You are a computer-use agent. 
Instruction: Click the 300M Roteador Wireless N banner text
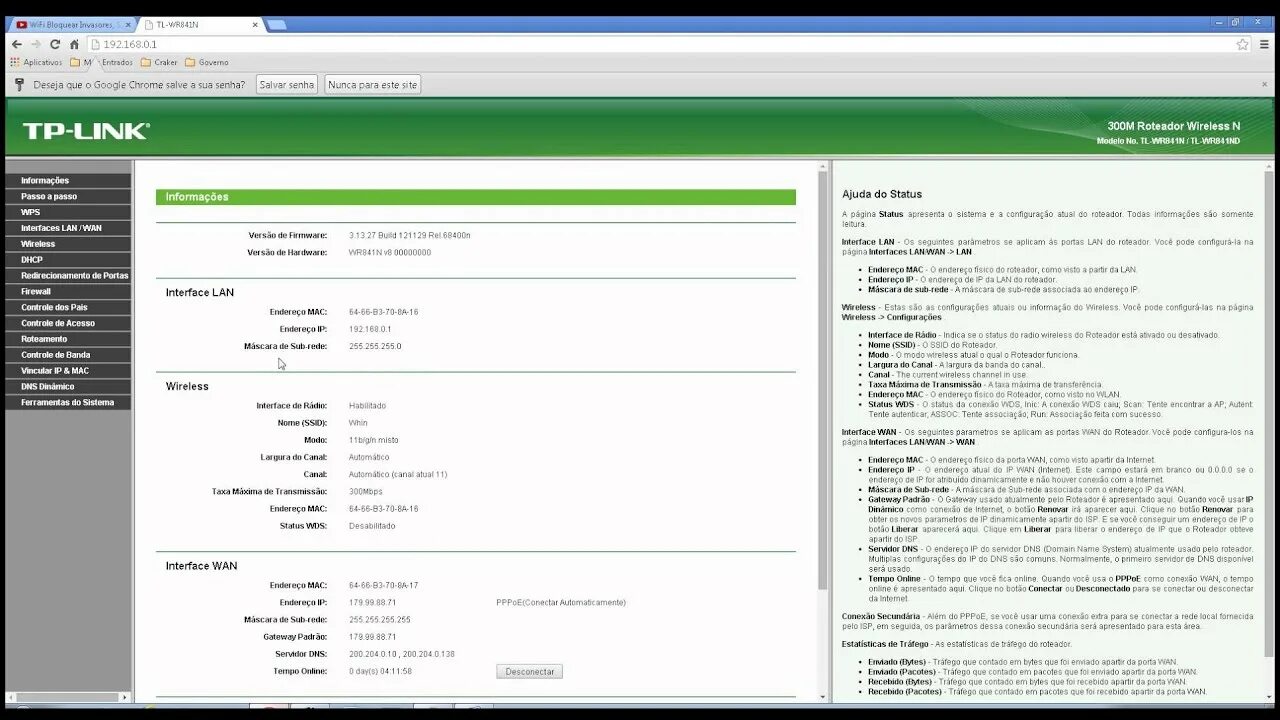pos(1173,126)
